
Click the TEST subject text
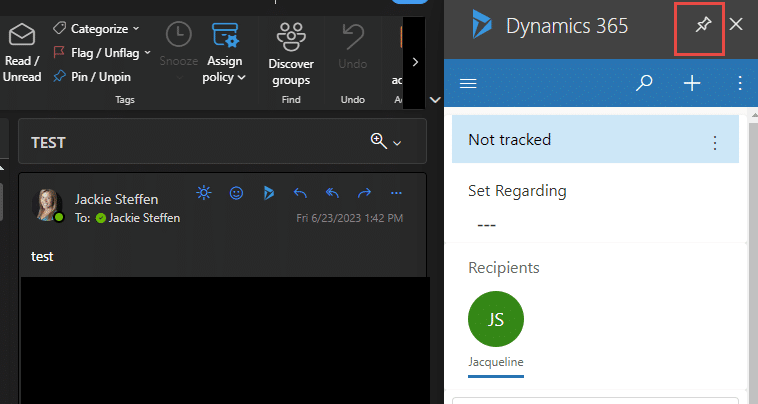point(48,143)
